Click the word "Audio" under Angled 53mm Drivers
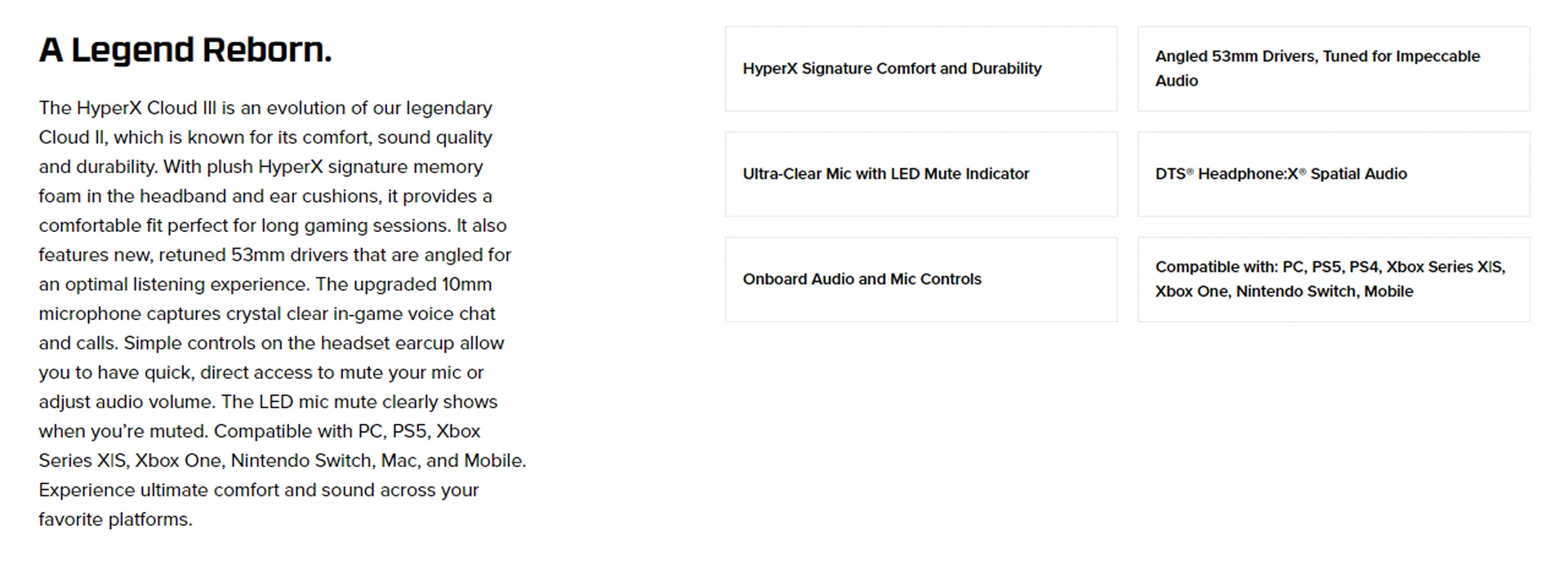Image resolution: width=1568 pixels, height=561 pixels. pos(1176,81)
